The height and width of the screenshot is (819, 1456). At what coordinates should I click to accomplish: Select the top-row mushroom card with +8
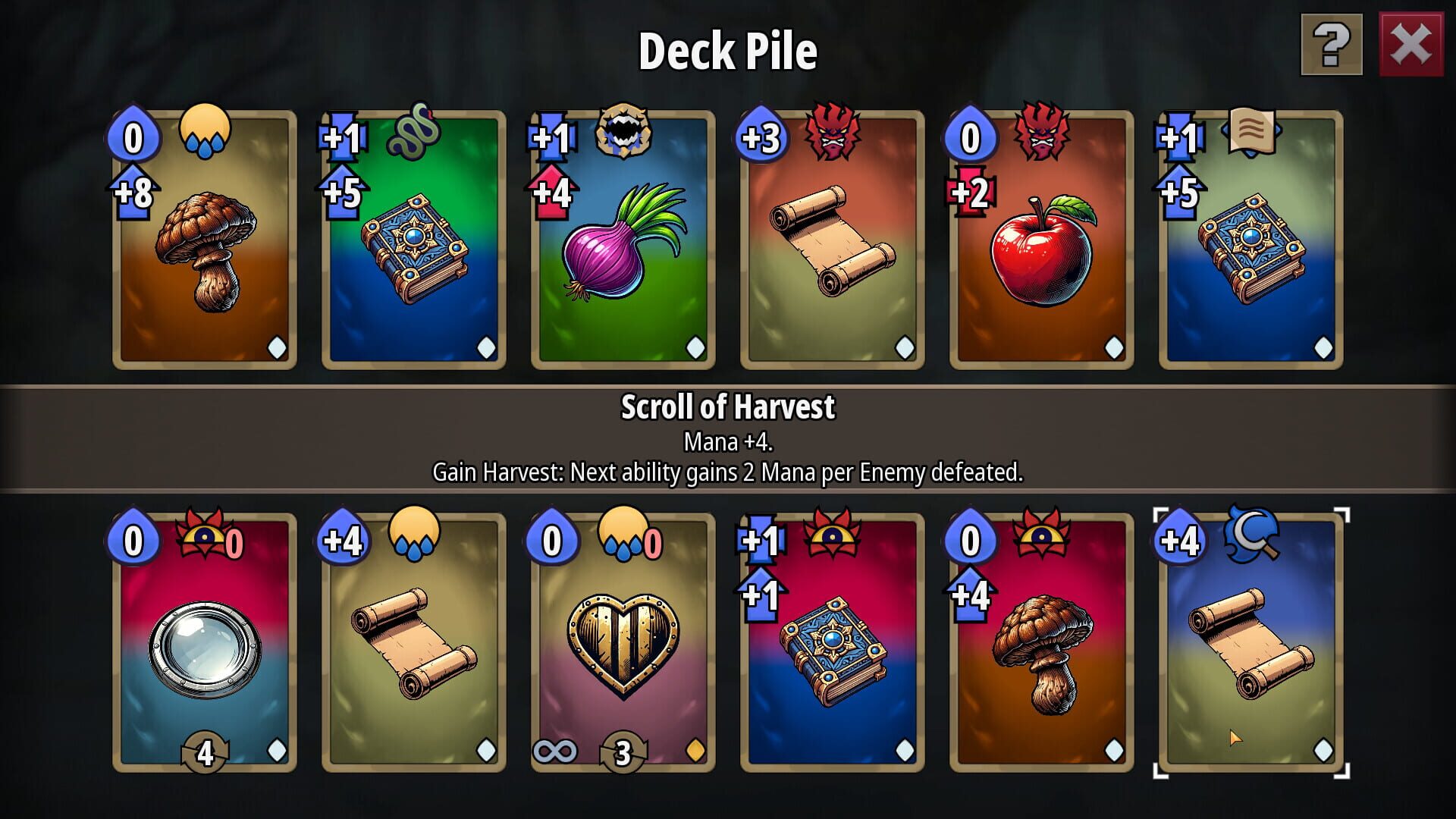coord(205,240)
